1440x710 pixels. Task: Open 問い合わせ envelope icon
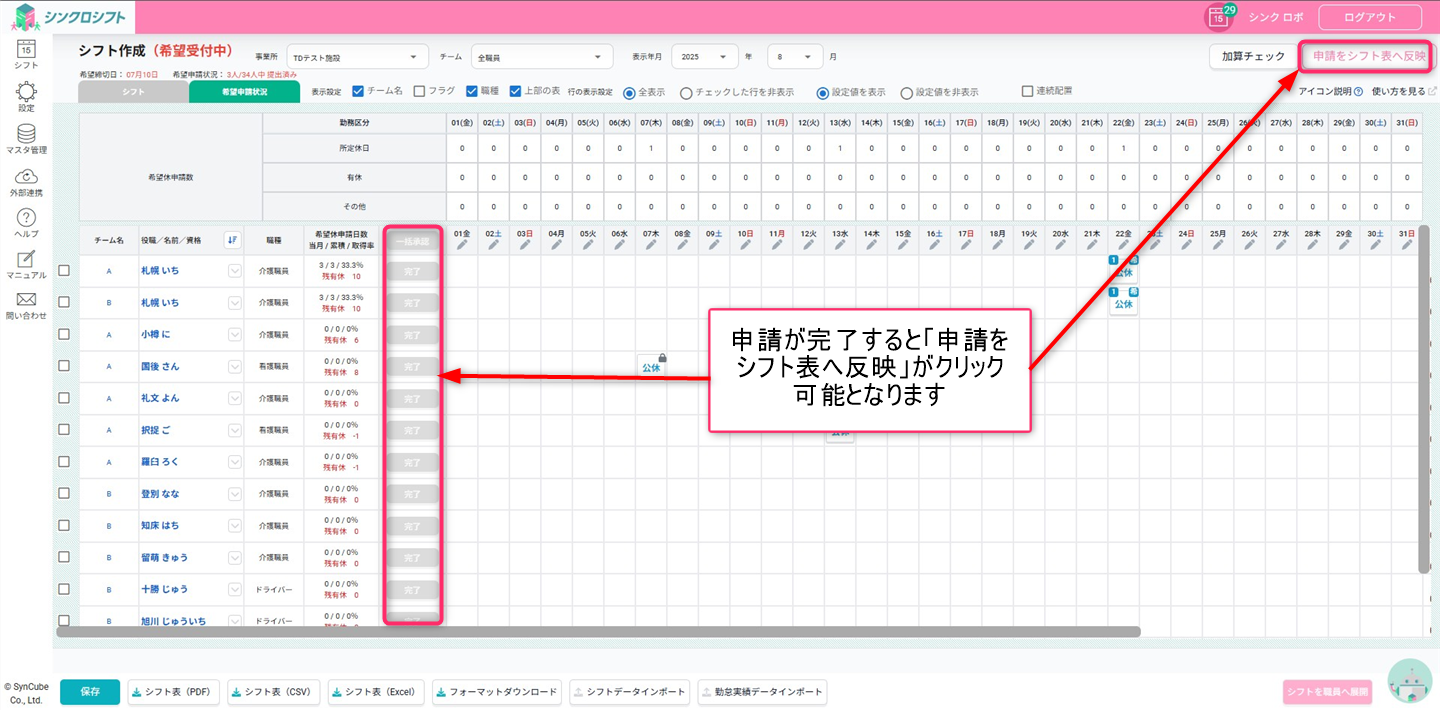pos(26,299)
